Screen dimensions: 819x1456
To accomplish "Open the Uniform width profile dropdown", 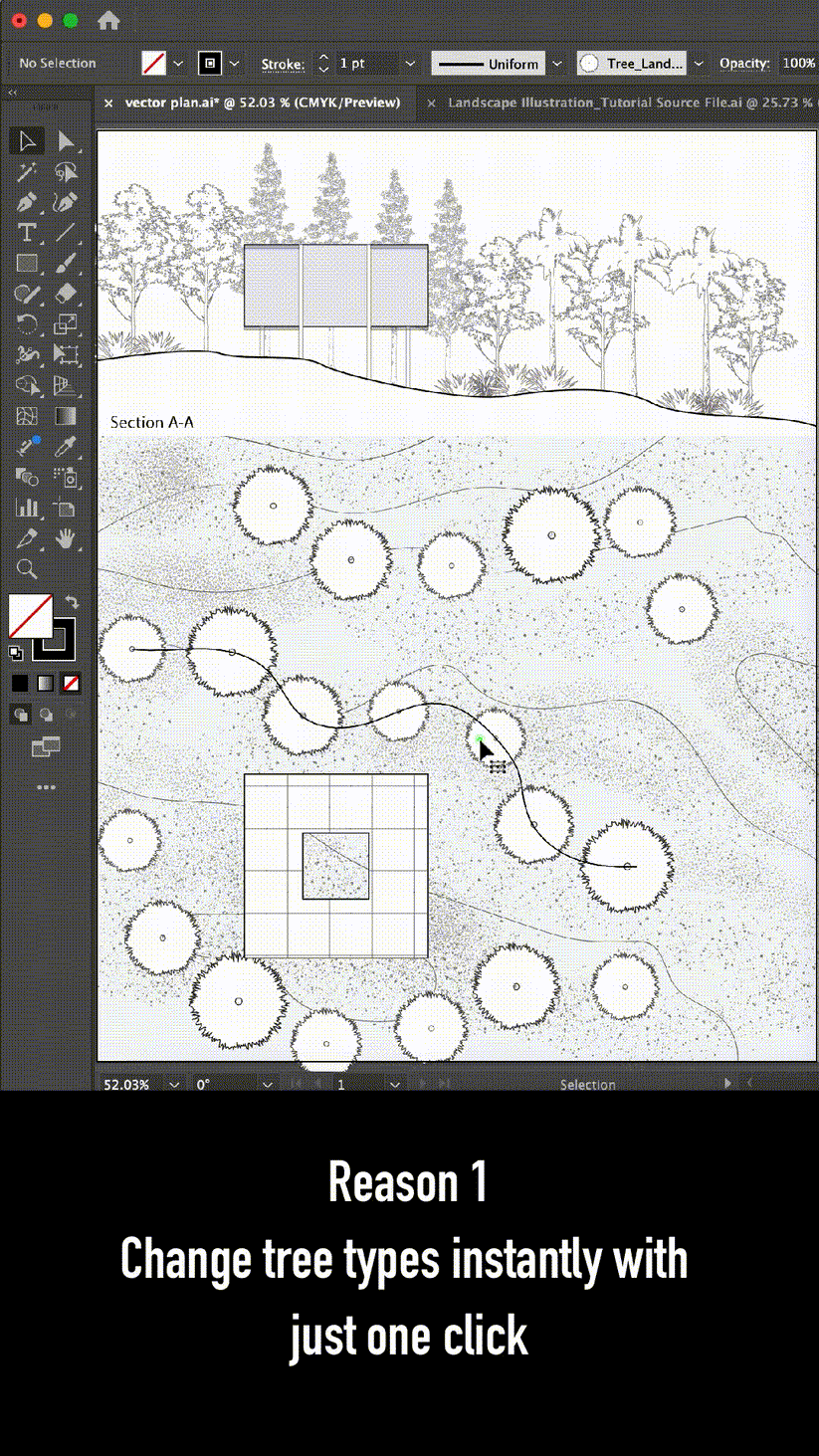I will (x=557, y=63).
